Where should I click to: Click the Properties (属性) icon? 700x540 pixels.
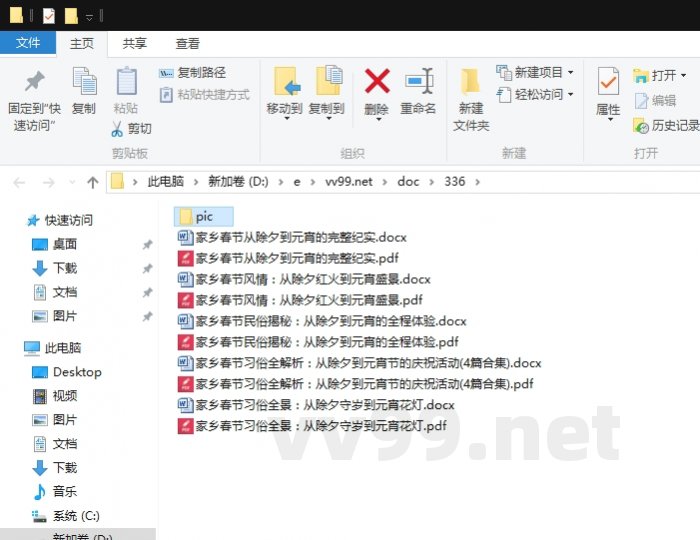click(608, 81)
